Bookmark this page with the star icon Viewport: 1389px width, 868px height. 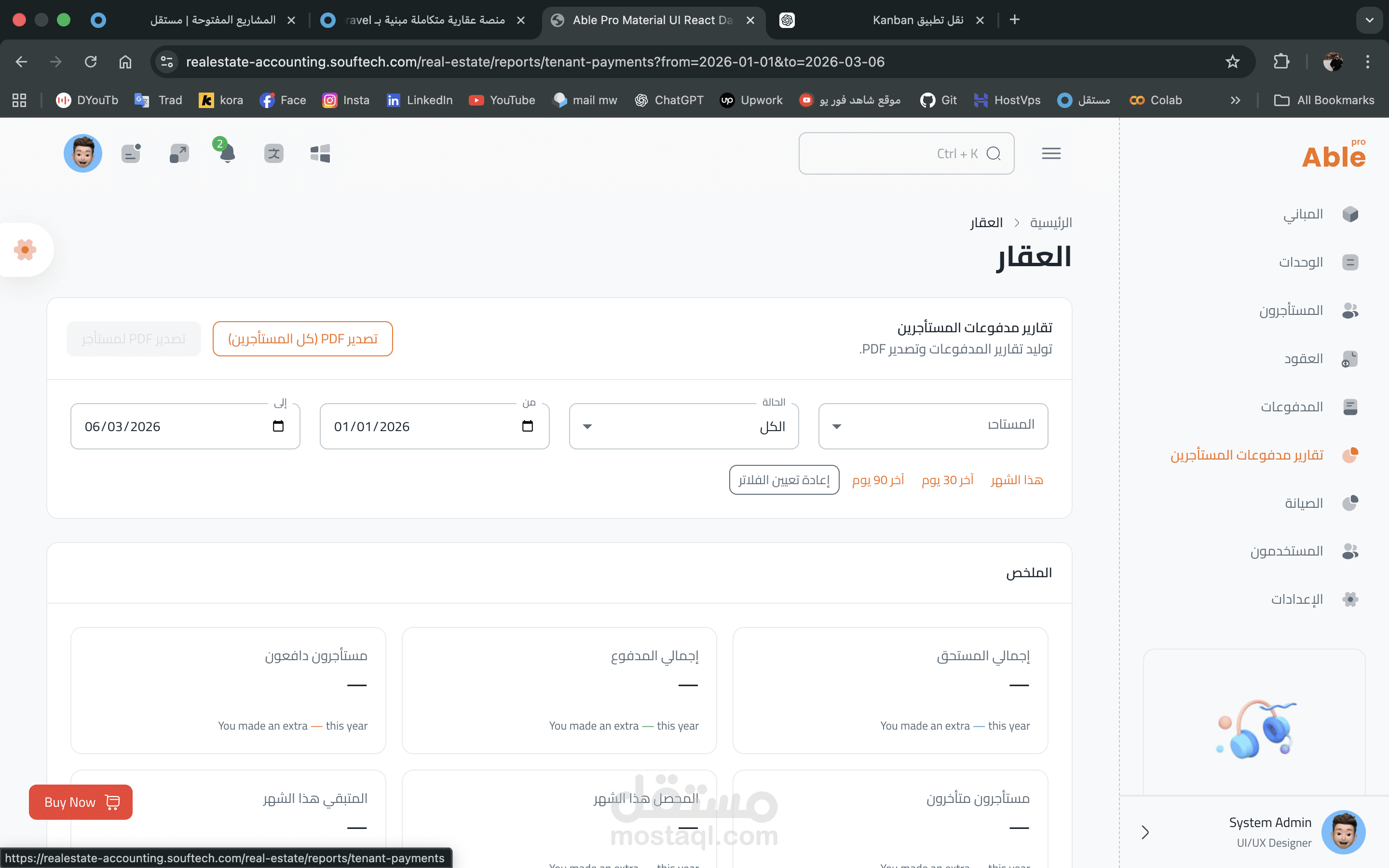point(1232,61)
